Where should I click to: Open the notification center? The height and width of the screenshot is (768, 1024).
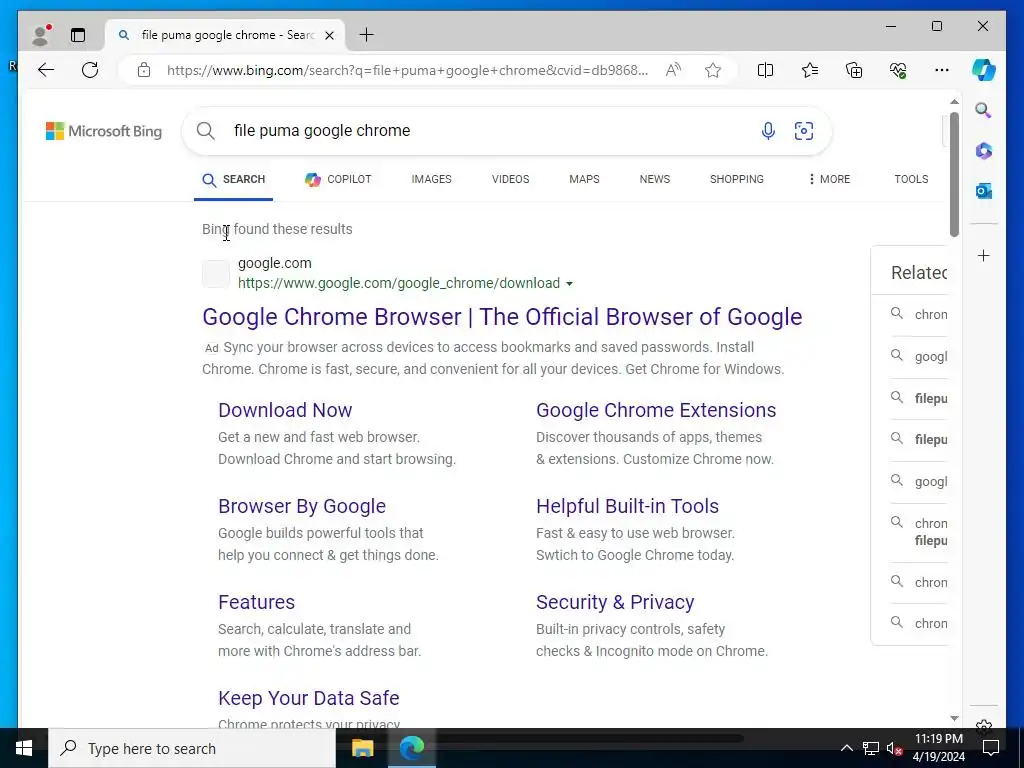tap(991, 748)
